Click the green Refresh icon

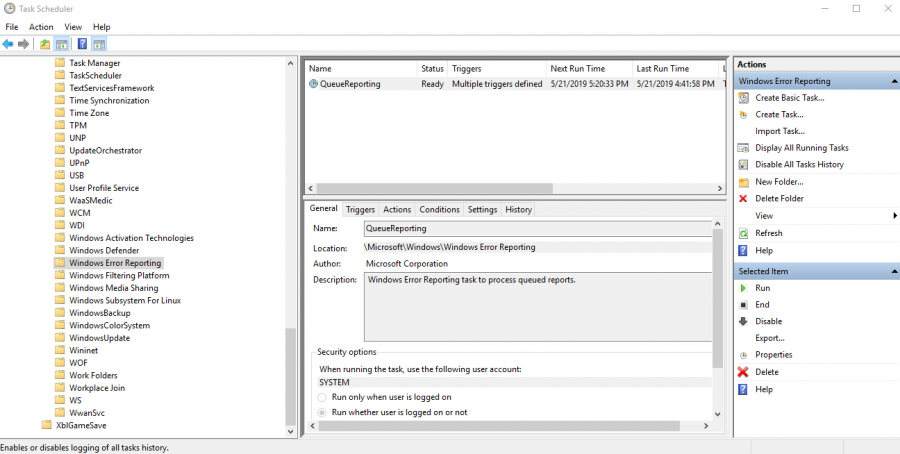(743, 234)
